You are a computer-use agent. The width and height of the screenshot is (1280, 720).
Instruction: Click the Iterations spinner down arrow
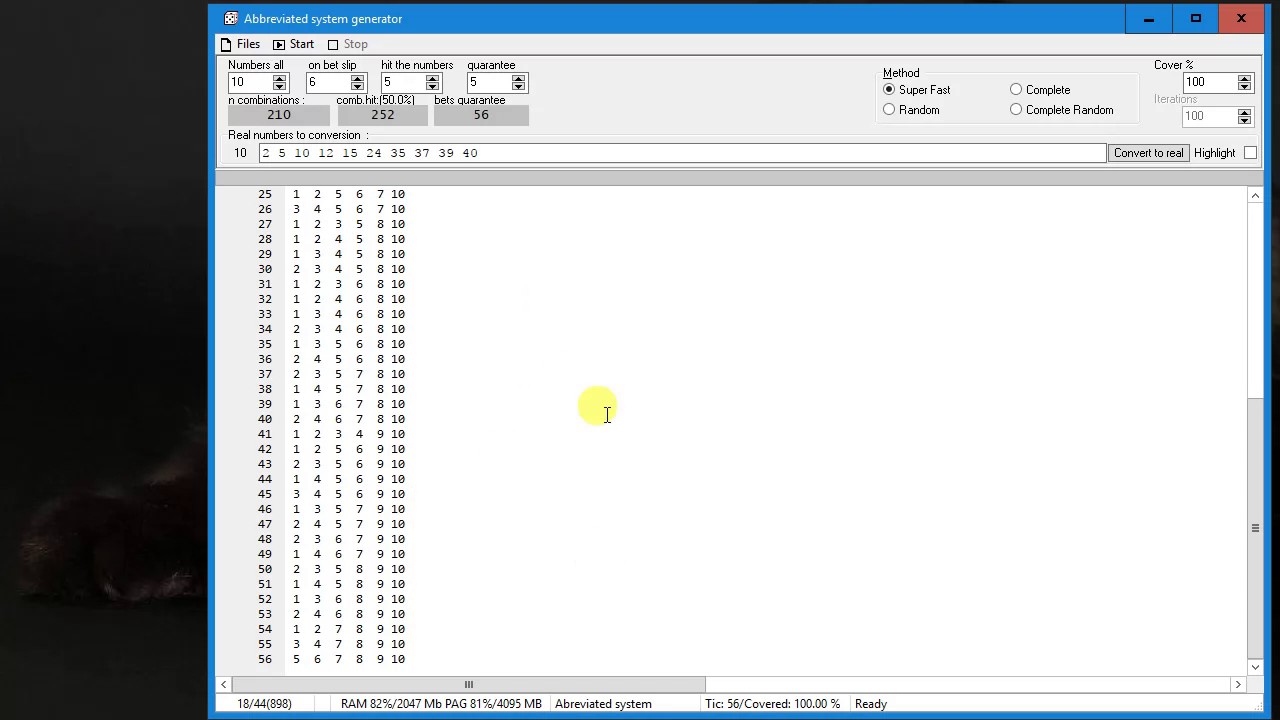(x=1244, y=121)
